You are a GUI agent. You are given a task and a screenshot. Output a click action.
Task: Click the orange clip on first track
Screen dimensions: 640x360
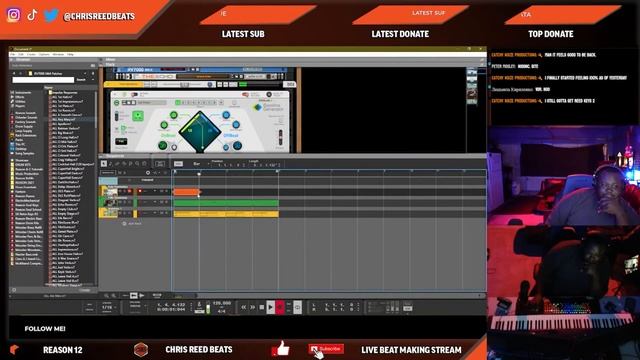[186, 191]
